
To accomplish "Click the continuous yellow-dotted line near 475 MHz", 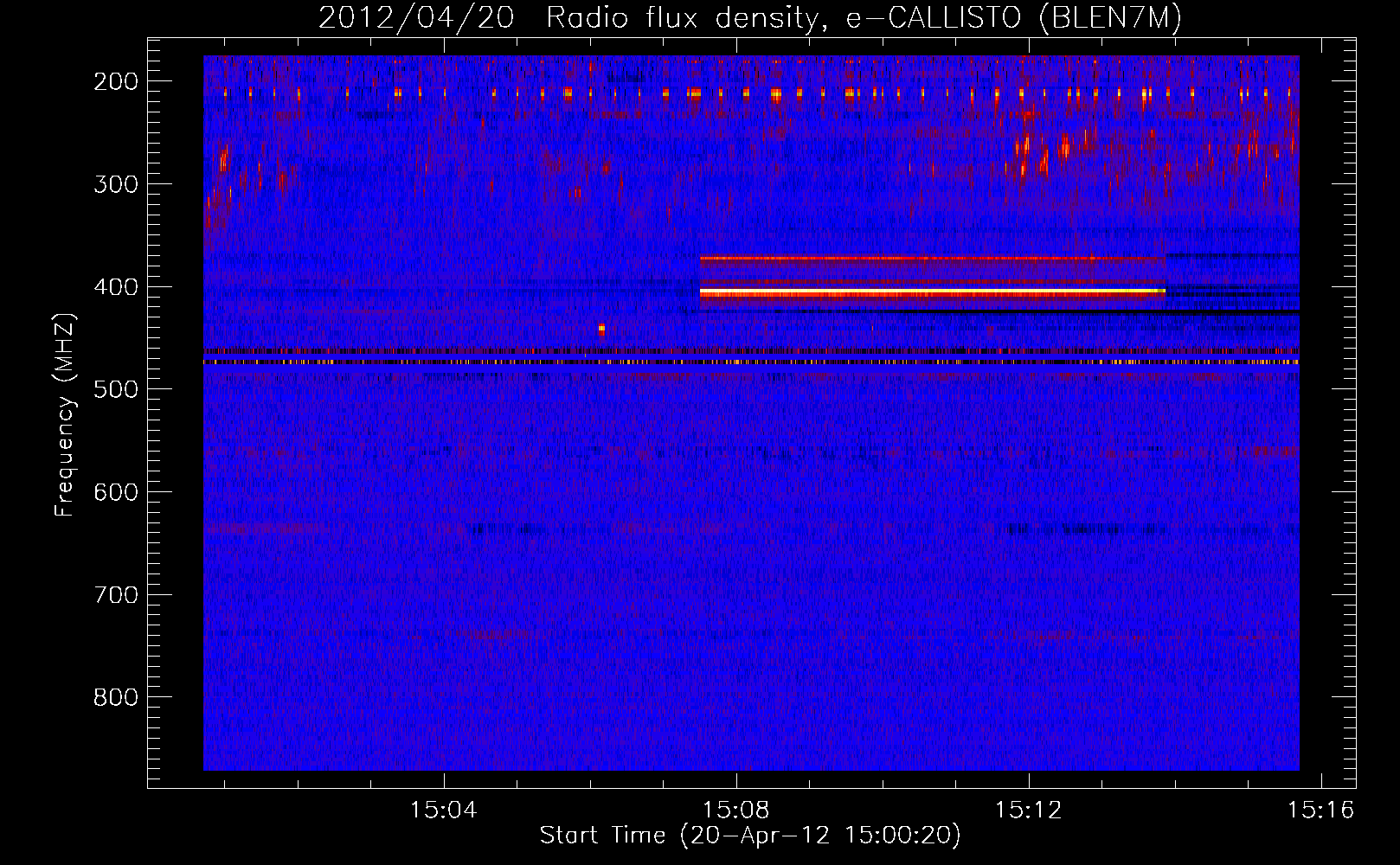I will pos(751,362).
